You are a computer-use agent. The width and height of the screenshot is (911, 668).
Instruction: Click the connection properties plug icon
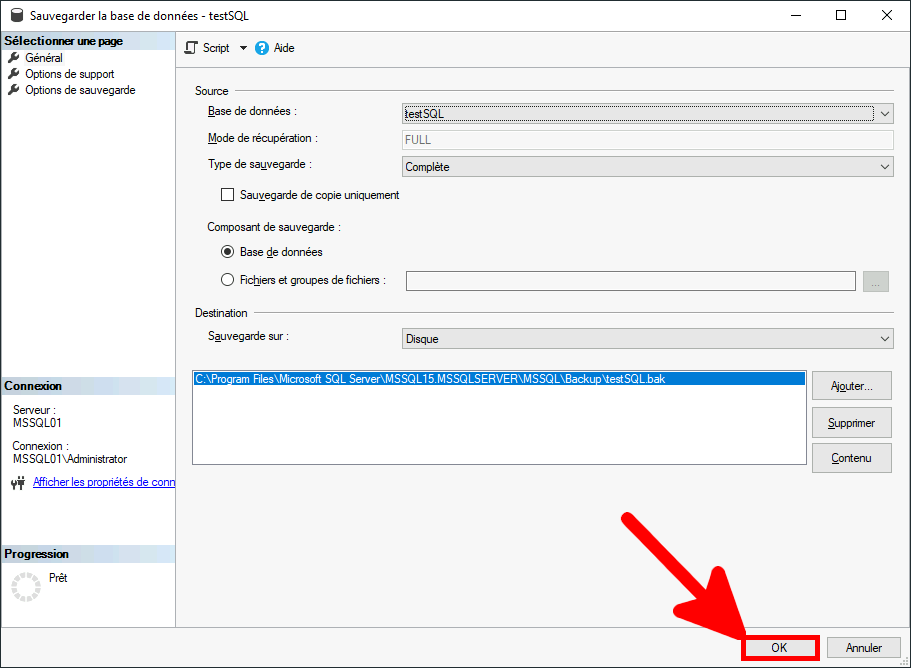click(x=17, y=482)
